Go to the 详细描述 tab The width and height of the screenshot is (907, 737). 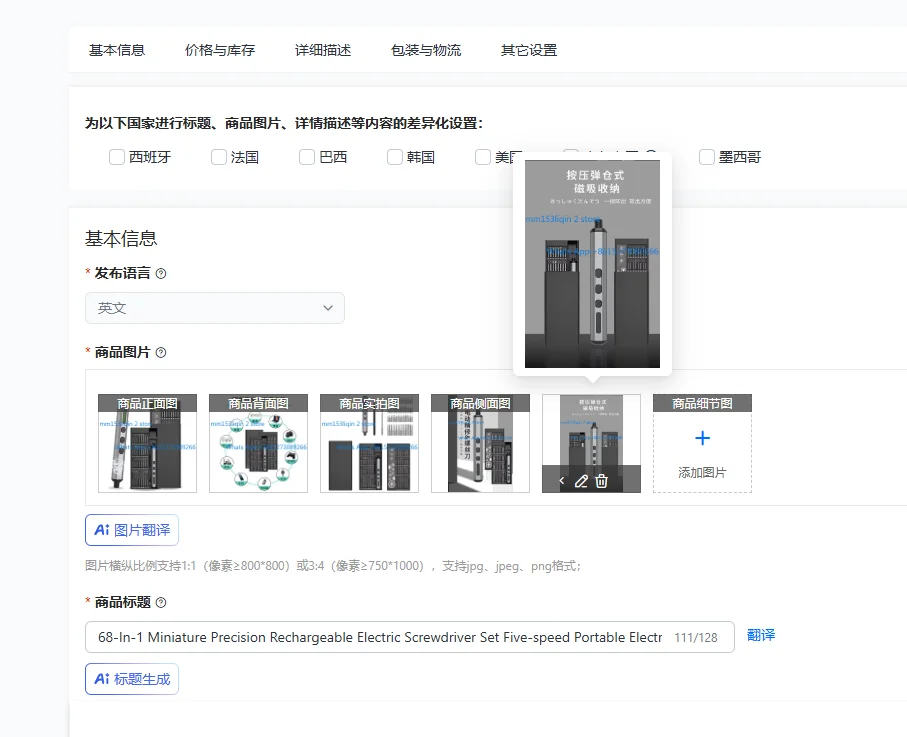323,50
